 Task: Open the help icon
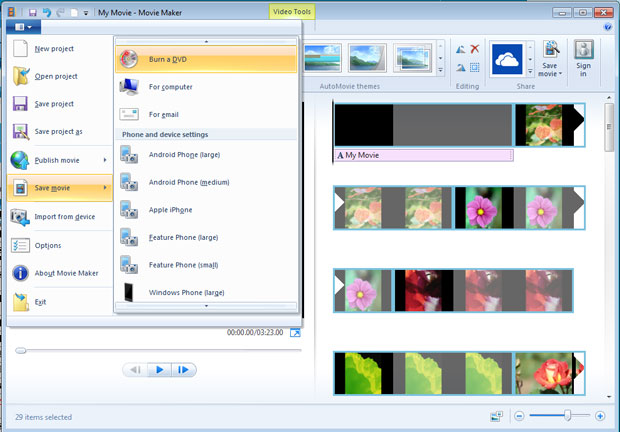(x=608, y=27)
